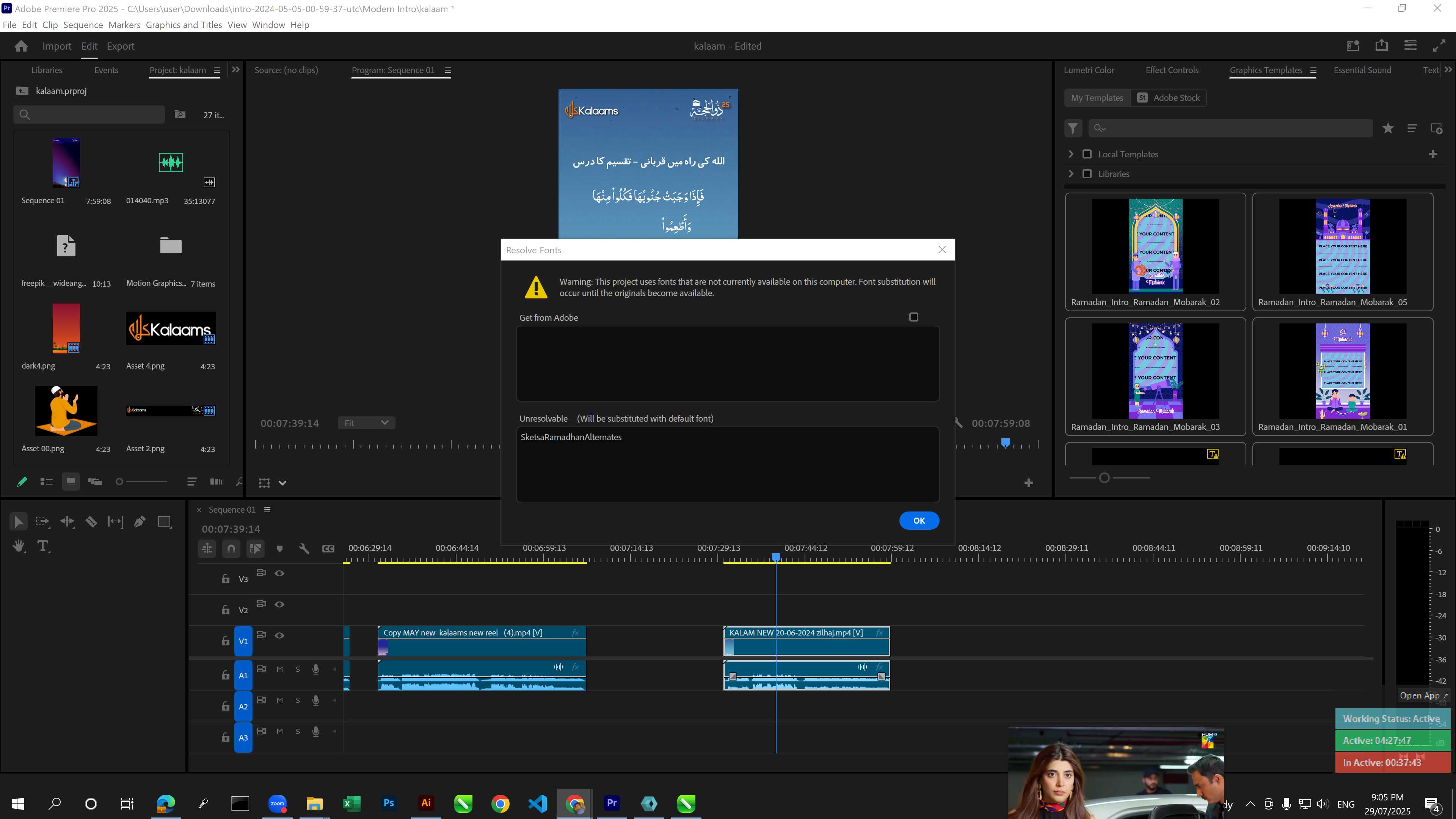Show overflow tabs after Text panel
The height and width of the screenshot is (819, 1456).
click(1448, 69)
